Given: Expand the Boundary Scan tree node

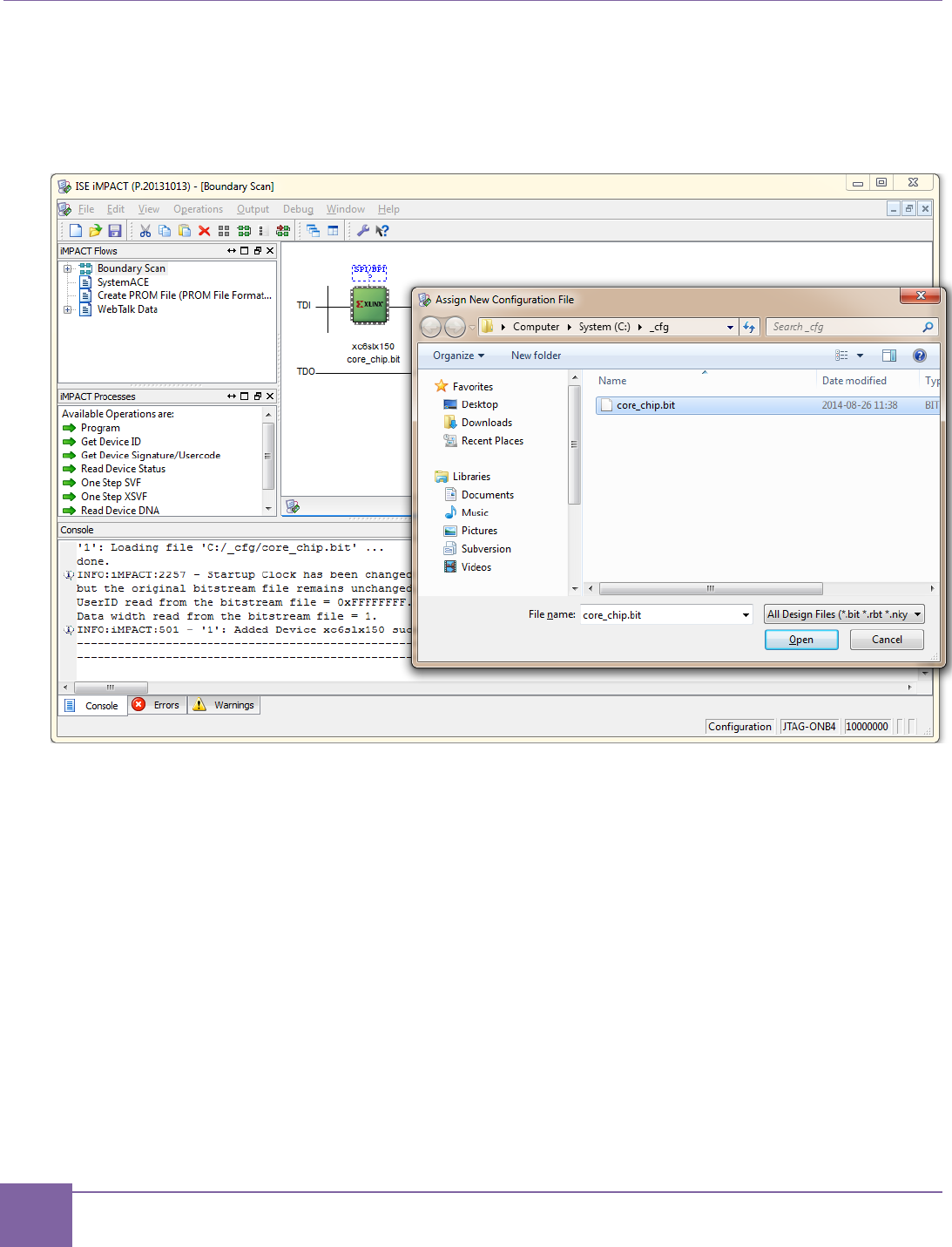Looking at the screenshot, I should 67,268.
